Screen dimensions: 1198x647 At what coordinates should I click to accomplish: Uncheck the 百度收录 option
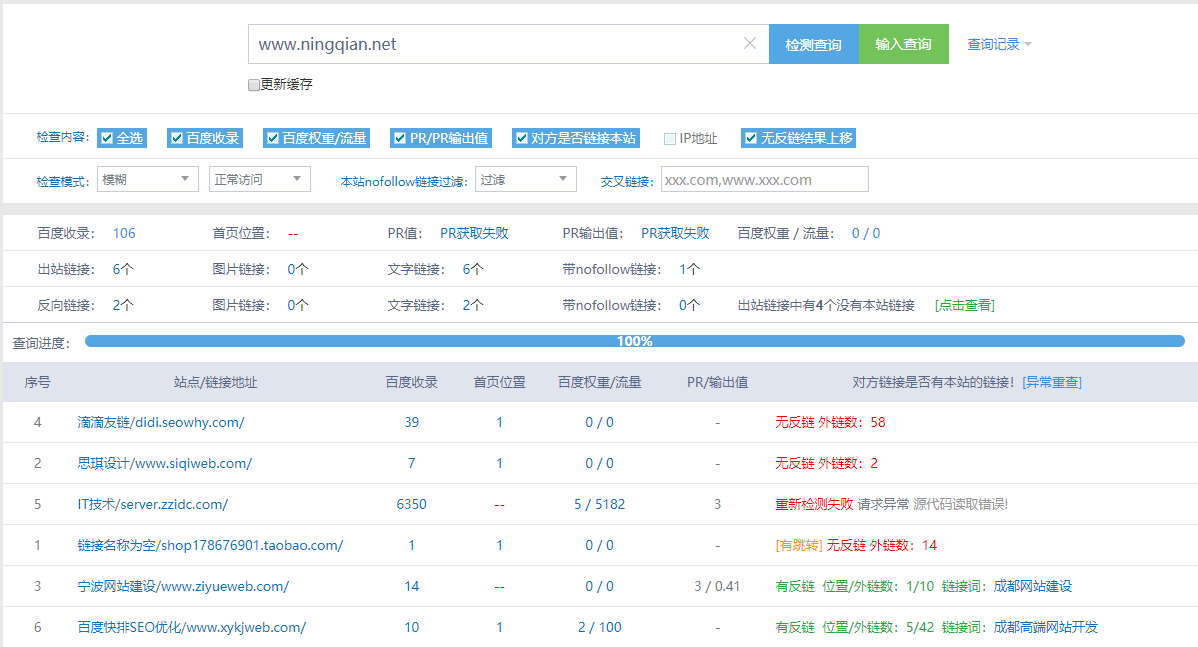pyautogui.click(x=176, y=138)
